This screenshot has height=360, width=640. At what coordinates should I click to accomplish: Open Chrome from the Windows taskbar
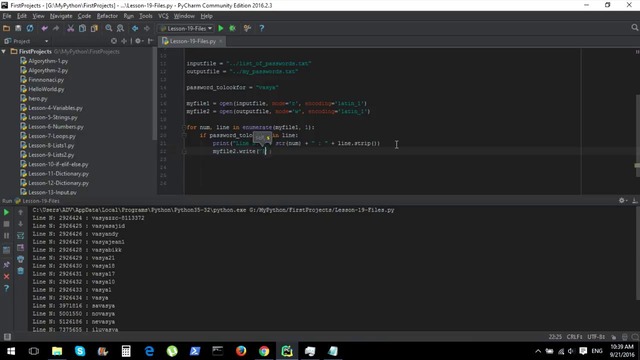(264, 351)
